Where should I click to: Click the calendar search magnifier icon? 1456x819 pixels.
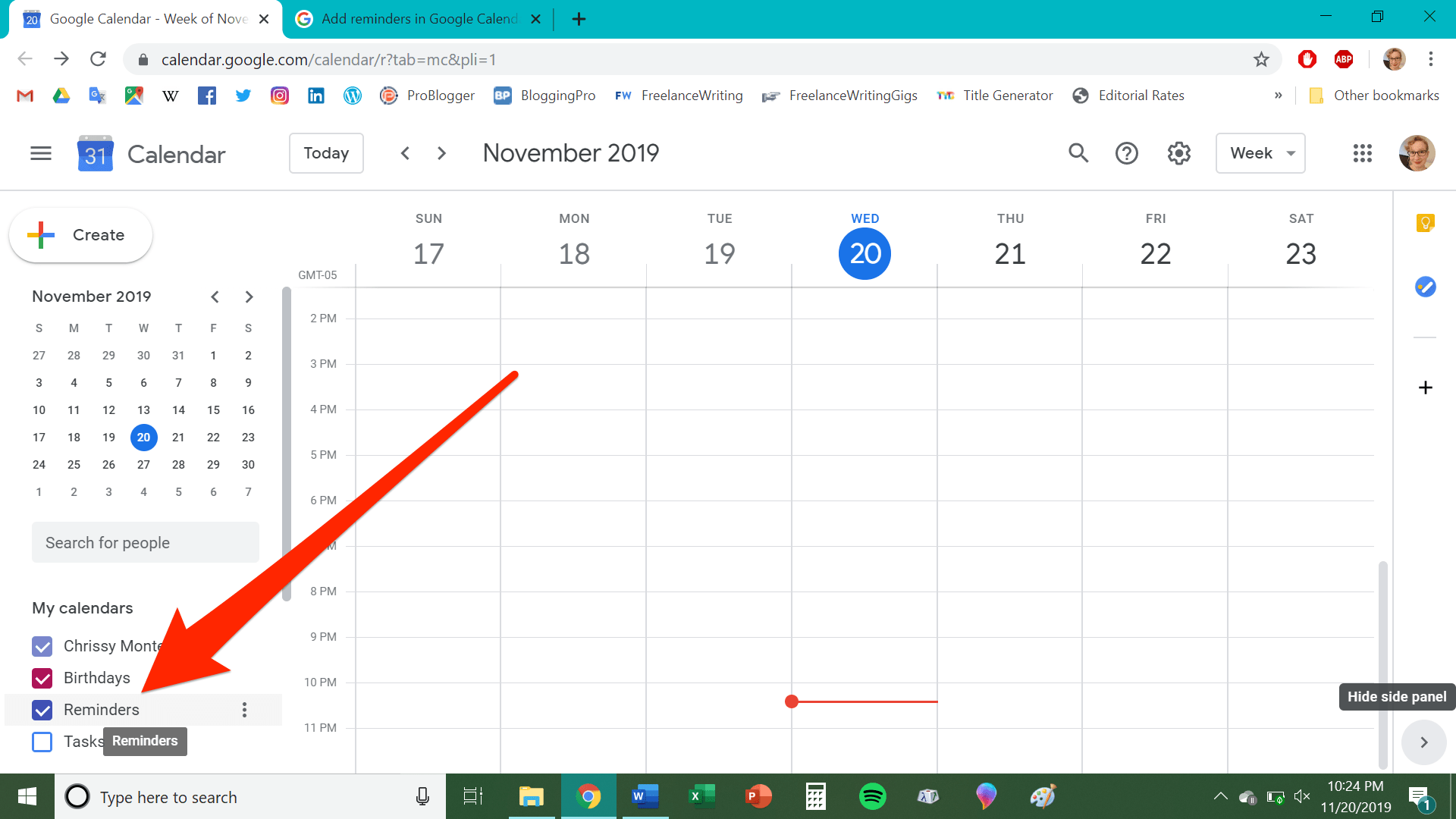[1078, 153]
